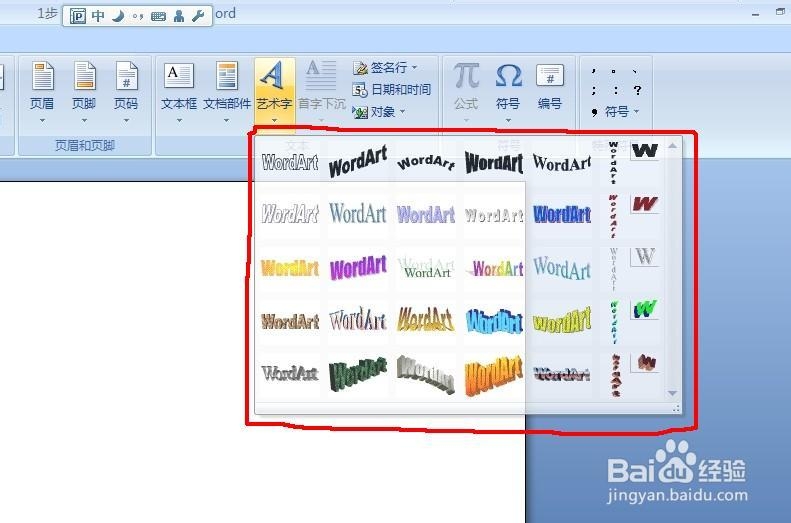Choose the orange-yellow gradient WordArt style

(290, 268)
